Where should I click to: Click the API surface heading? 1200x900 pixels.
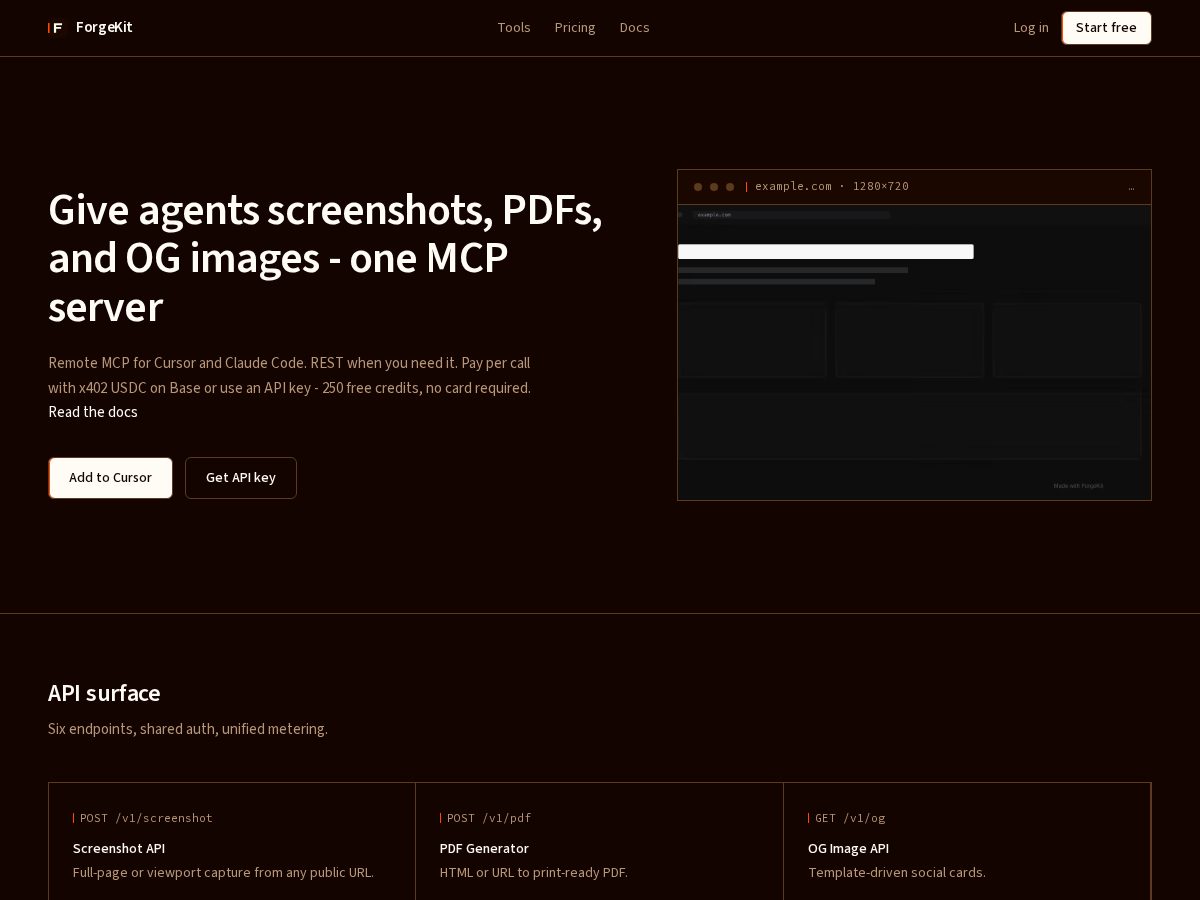tap(104, 693)
